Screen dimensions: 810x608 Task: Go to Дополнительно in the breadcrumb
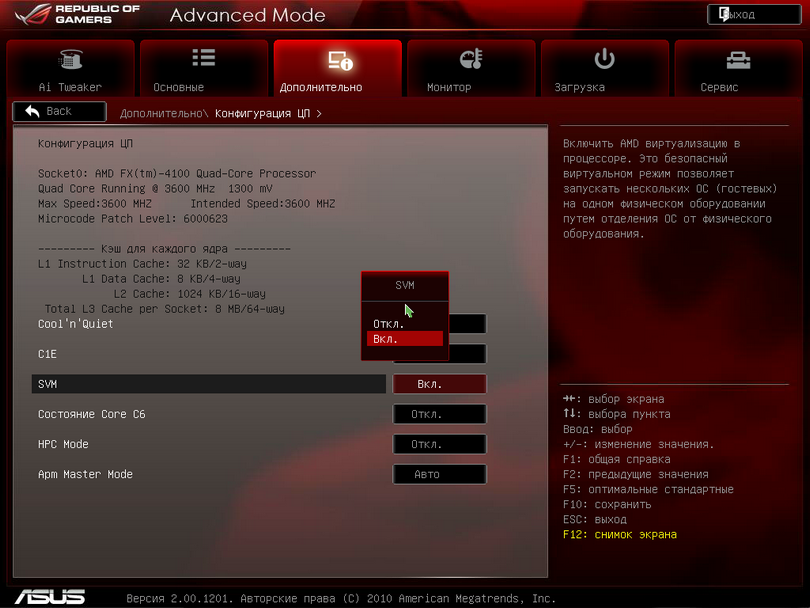[x=163, y=113]
